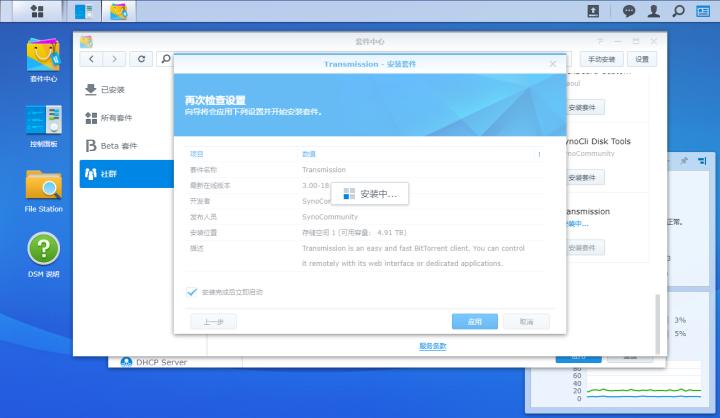Select the Beta 套件 sidebar item
Screen dimensions: 720x418
pos(127,146)
